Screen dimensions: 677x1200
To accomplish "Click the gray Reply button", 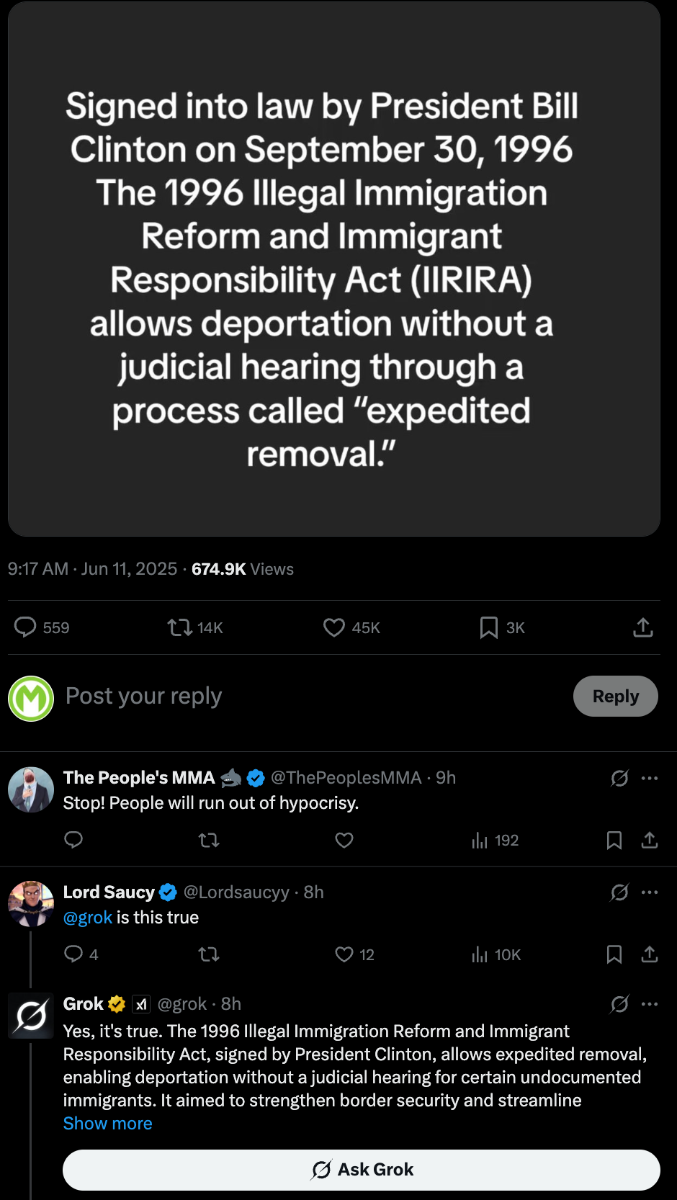I will (x=615, y=696).
